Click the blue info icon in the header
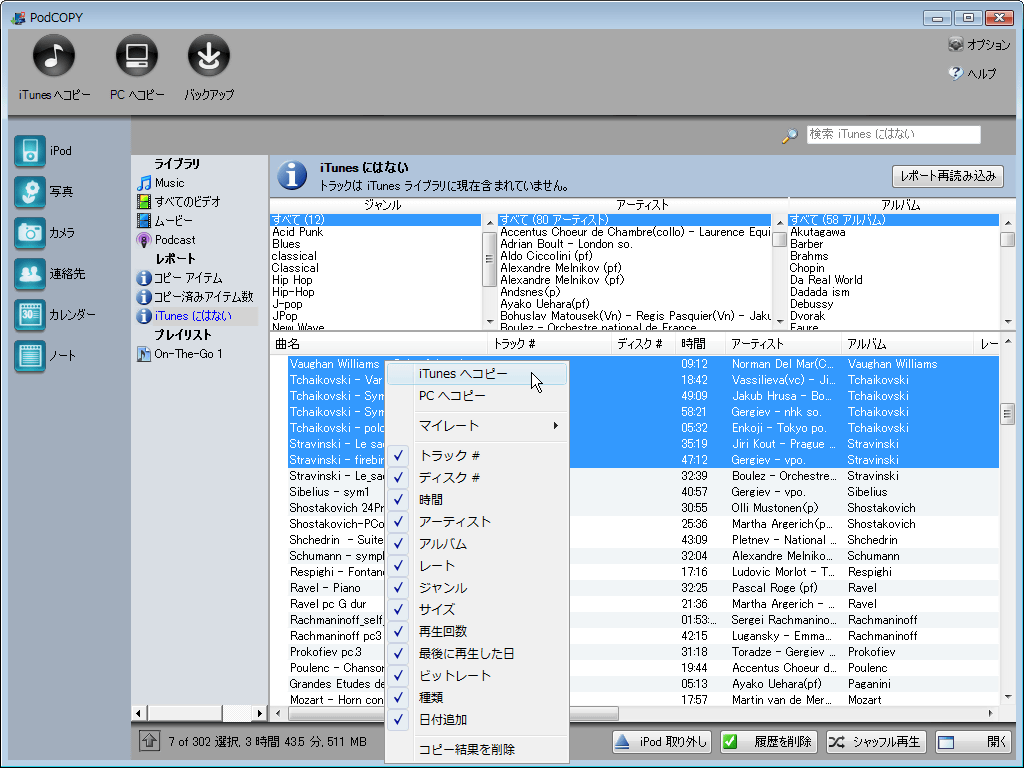 tap(292, 176)
